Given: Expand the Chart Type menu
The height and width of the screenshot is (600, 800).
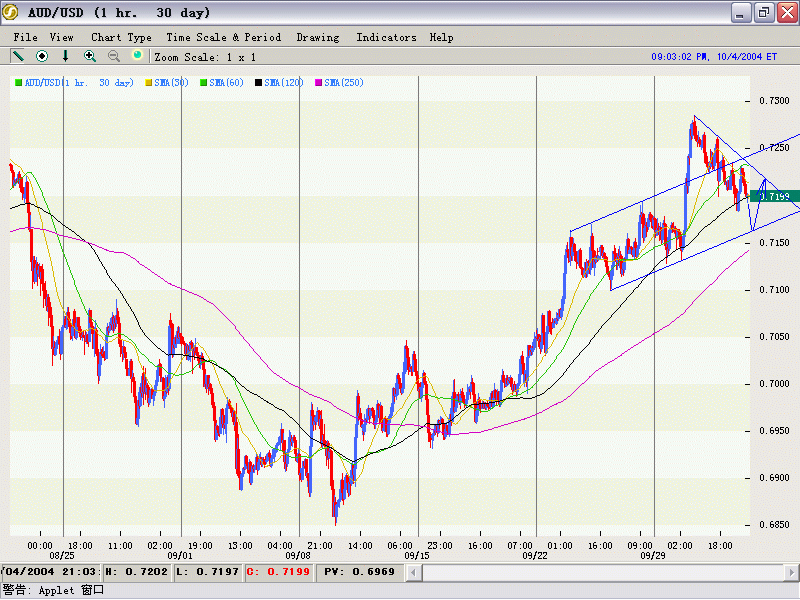Looking at the screenshot, I should coord(121,37).
